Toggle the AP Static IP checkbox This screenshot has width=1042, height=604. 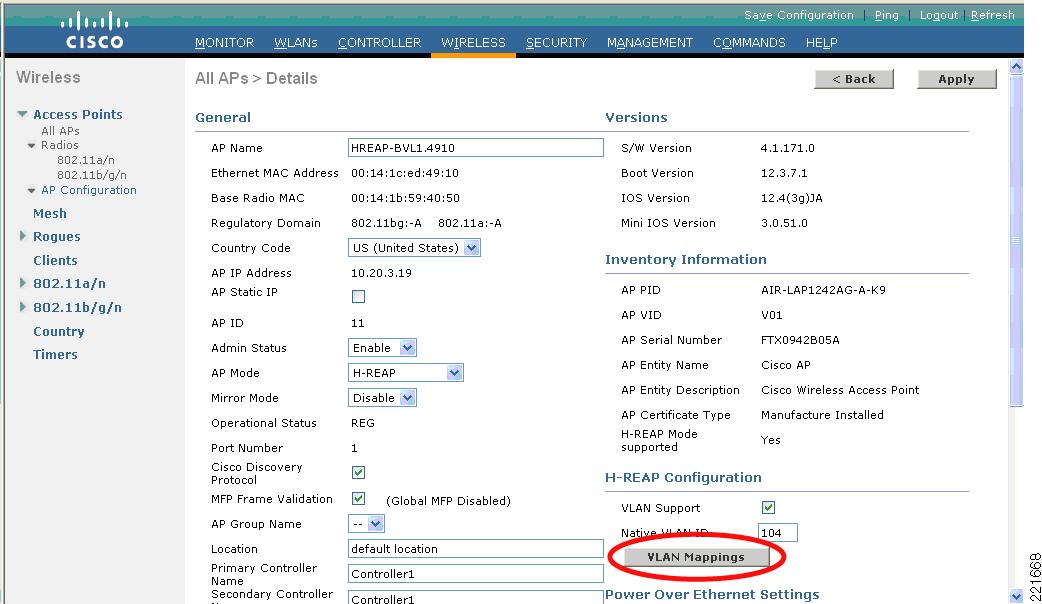pyautogui.click(x=358, y=296)
